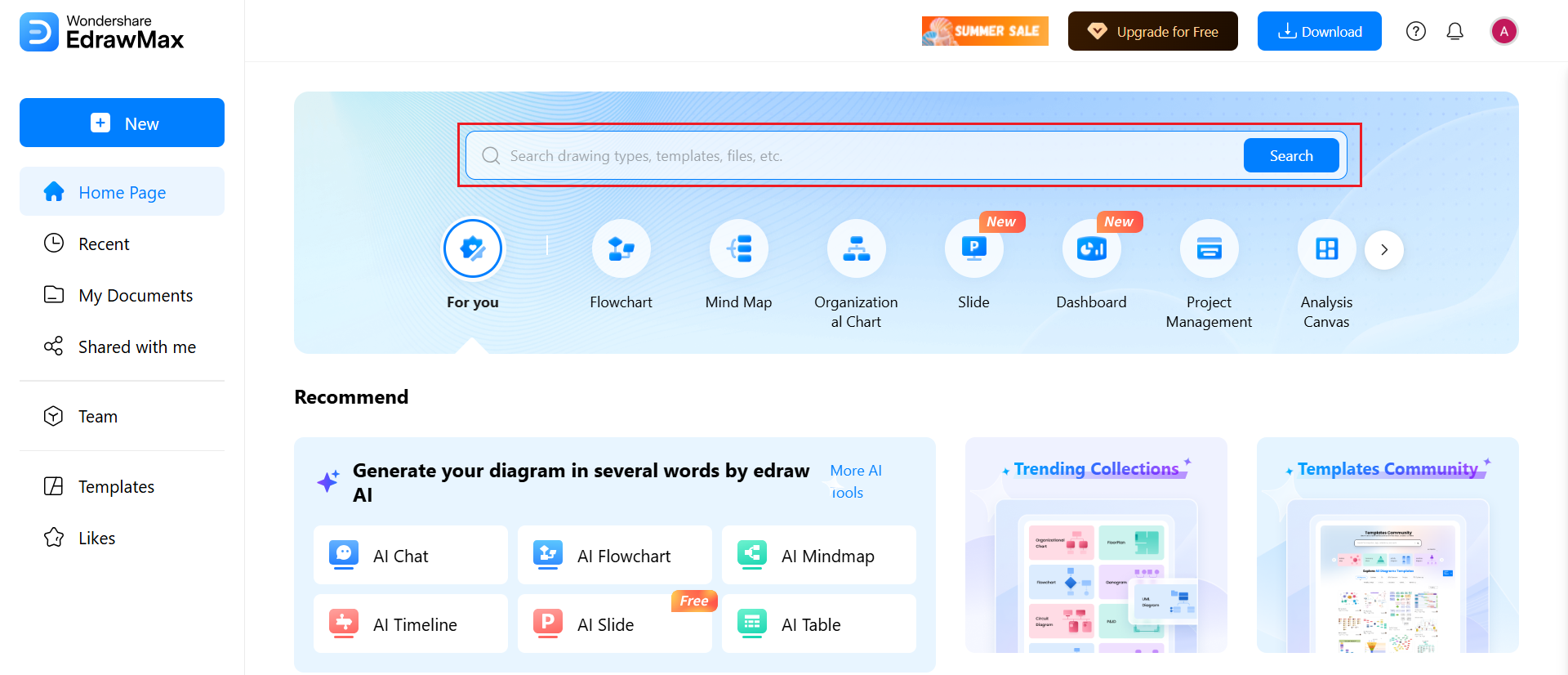
Task: Show more diagram categories with right chevron
Action: [1384, 249]
